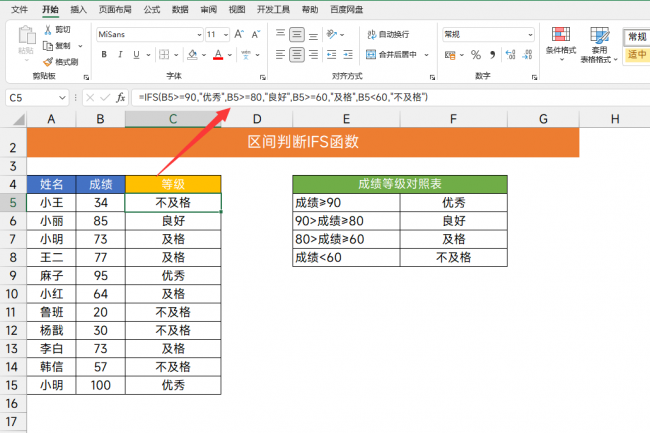The height and width of the screenshot is (433, 650).
Task: Toggle Align Right
Action: [x=313, y=54]
